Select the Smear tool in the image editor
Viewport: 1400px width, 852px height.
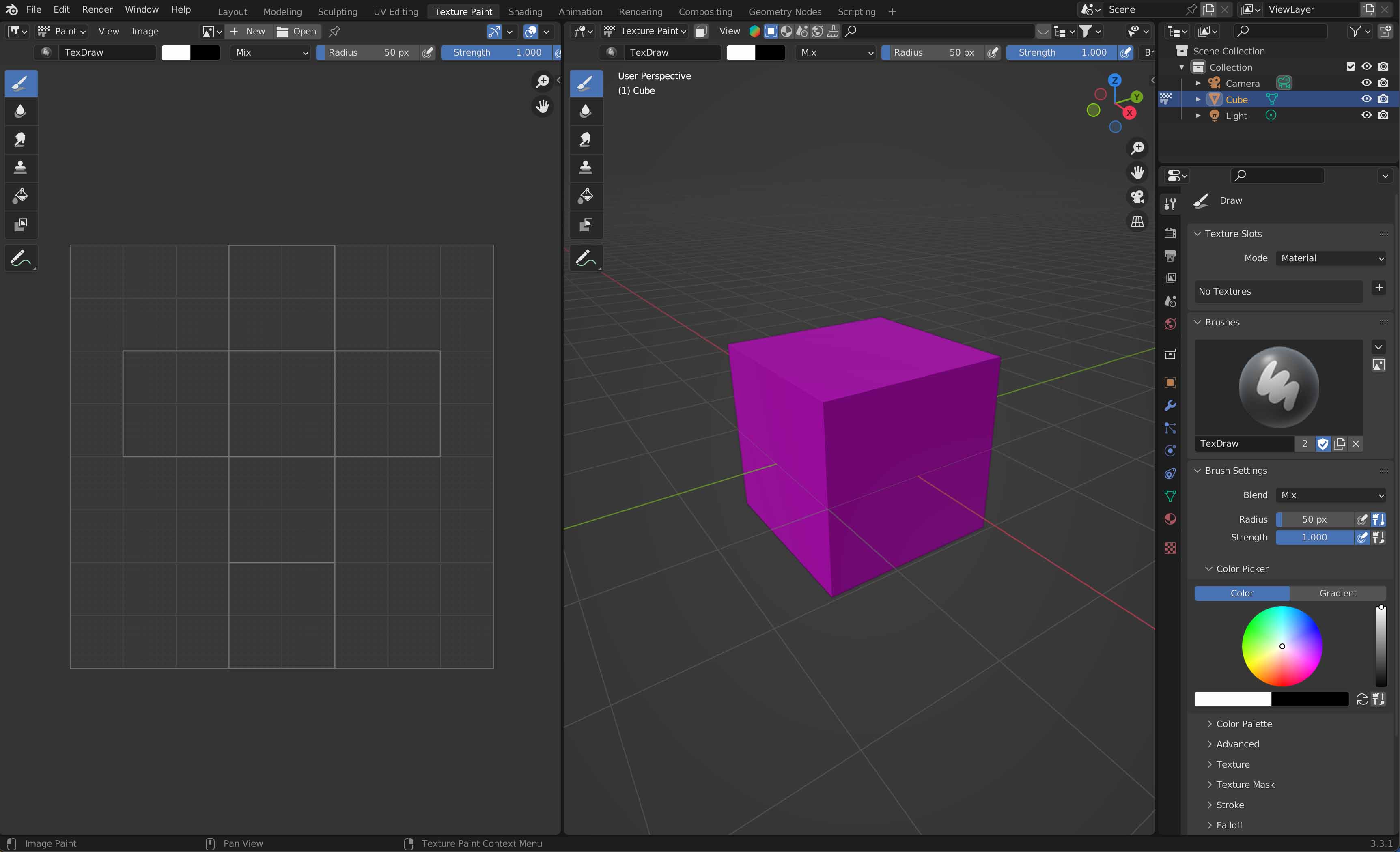tap(20, 140)
